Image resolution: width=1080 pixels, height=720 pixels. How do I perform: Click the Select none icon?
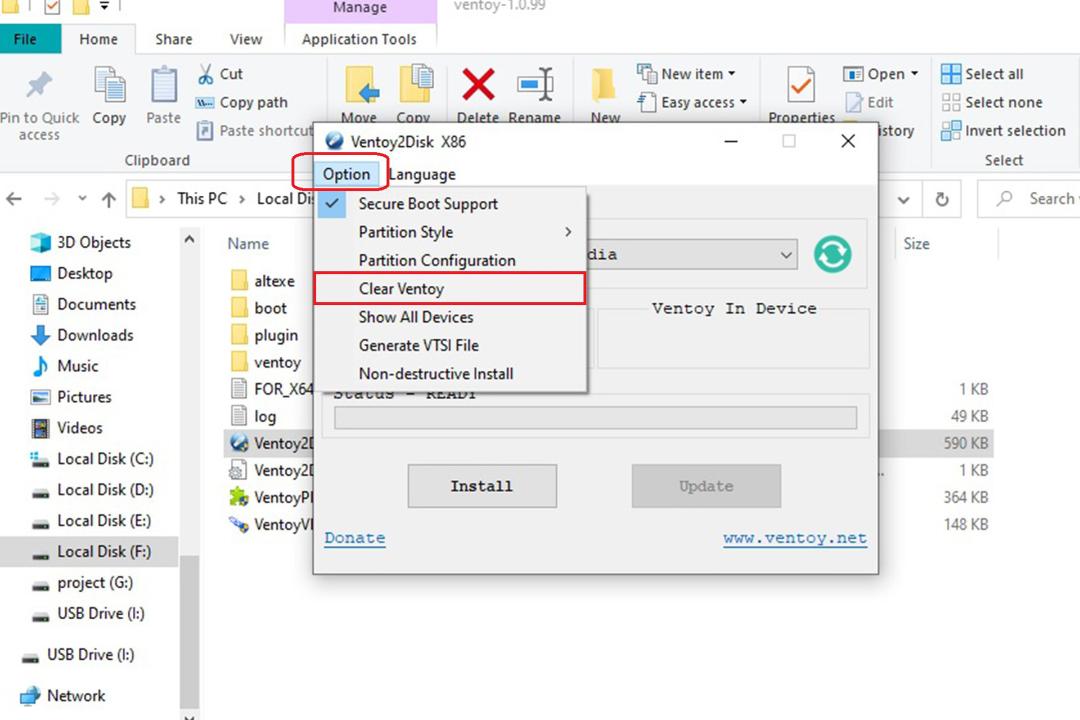(951, 103)
